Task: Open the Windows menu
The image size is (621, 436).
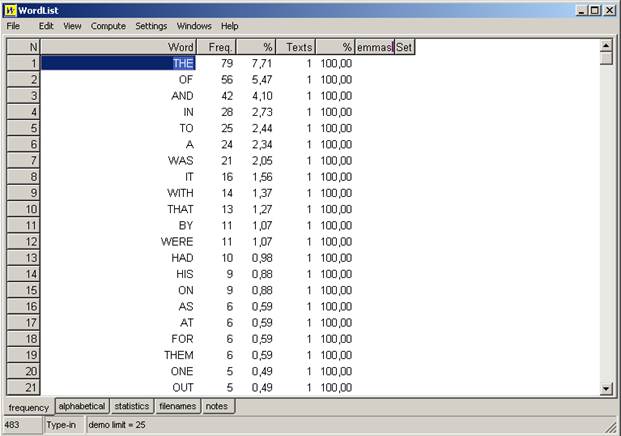Action: tap(194, 26)
